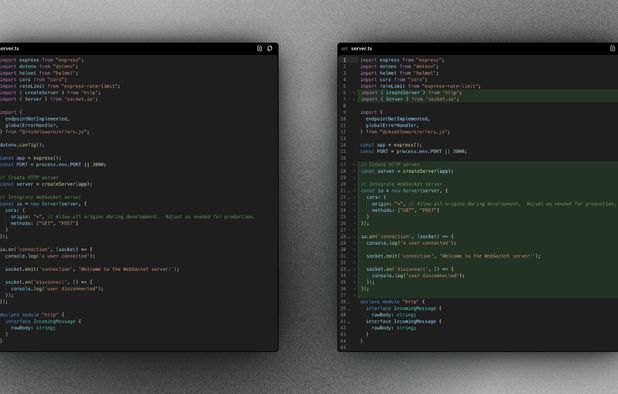Image resolution: width=618 pixels, height=394 pixels.
Task: Click '// Integrate WebSocket server' on line 20, right window
Action: (x=402, y=184)
